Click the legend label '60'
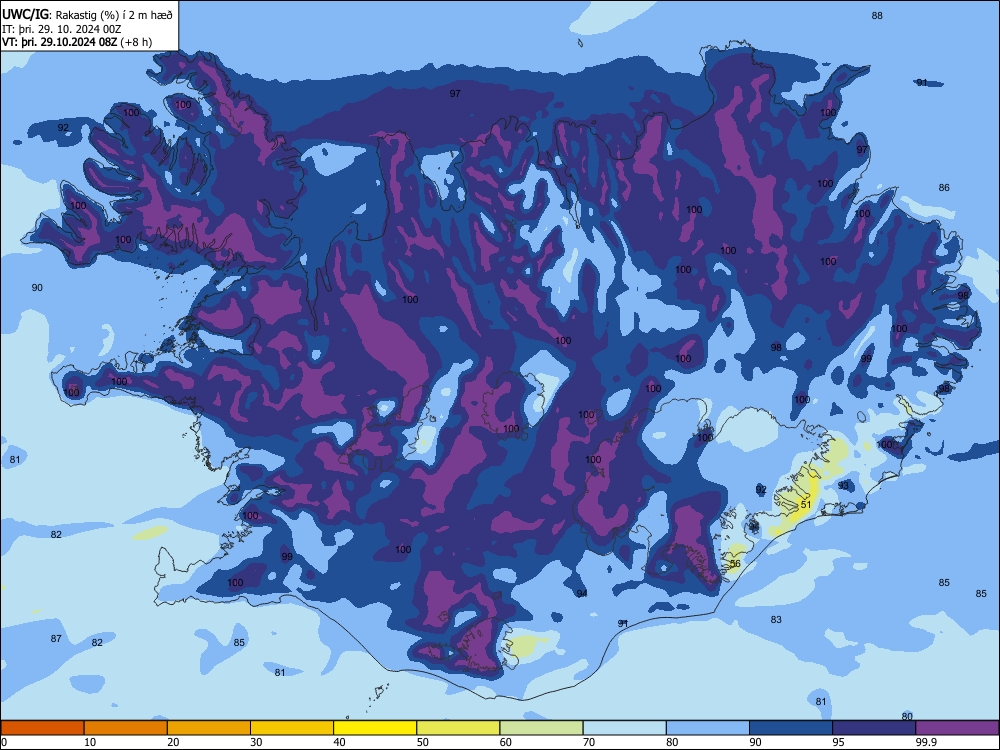Image resolution: width=1000 pixels, height=750 pixels. (x=506, y=742)
